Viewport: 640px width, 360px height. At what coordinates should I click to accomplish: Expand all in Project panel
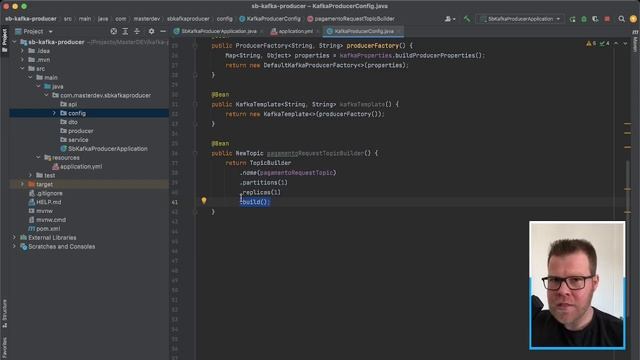tap(125, 31)
